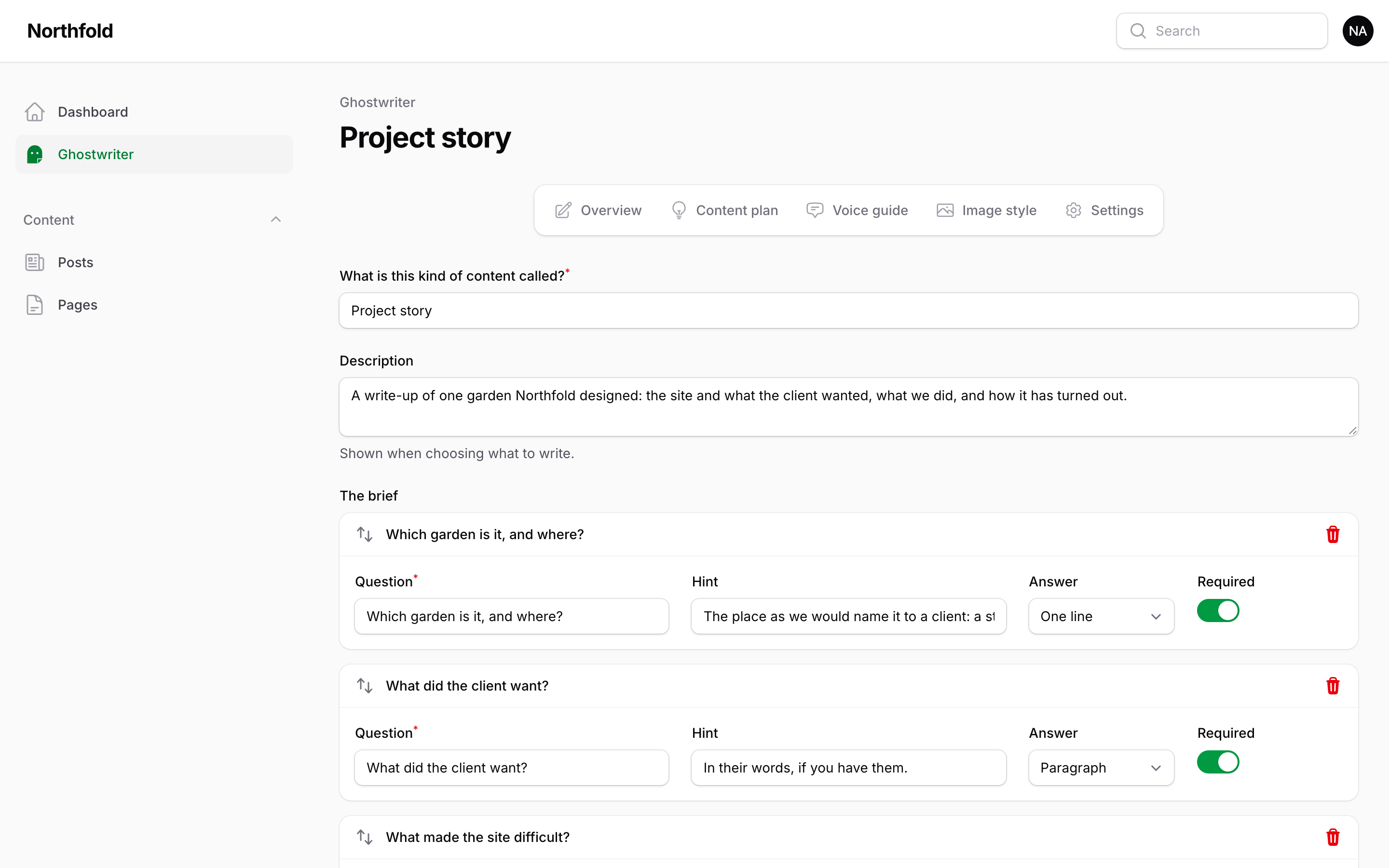Screen dimensions: 1389x868
Task: Click the Content plan lightbulb icon
Action: [x=679, y=211]
